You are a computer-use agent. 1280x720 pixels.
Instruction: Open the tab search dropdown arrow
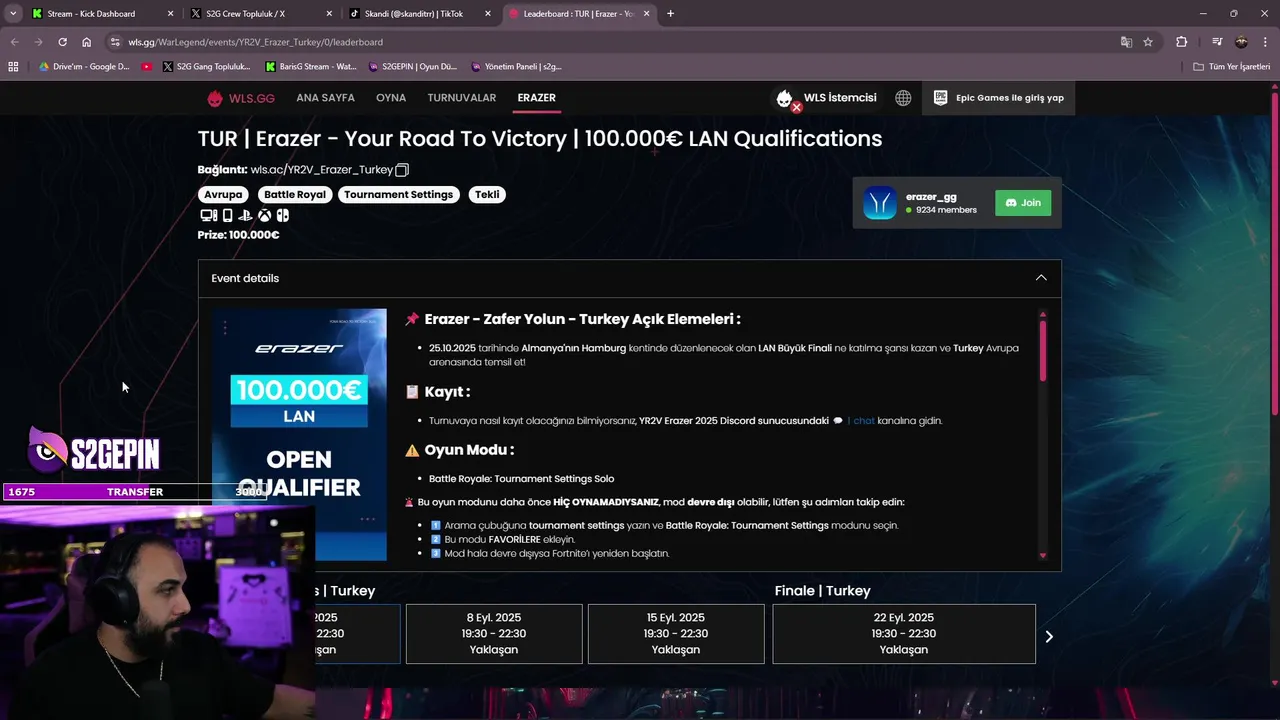pyautogui.click(x=13, y=14)
